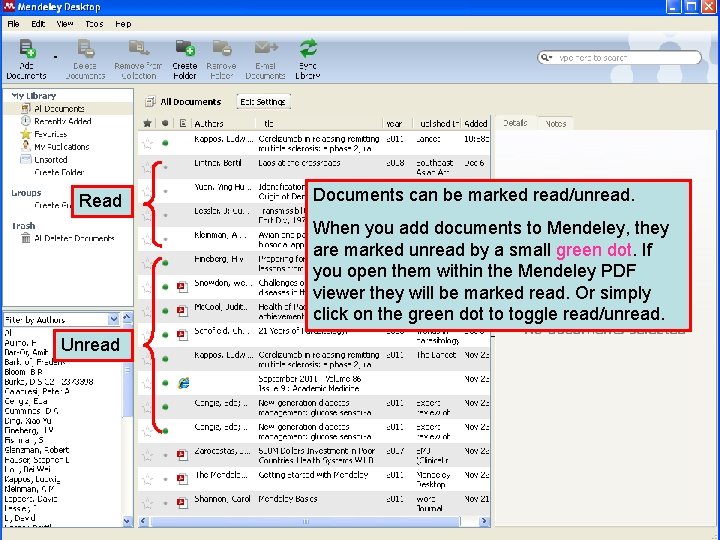This screenshot has height=540, width=720.
Task: Toggle green unread dot on Schofield row
Action: coord(165,335)
